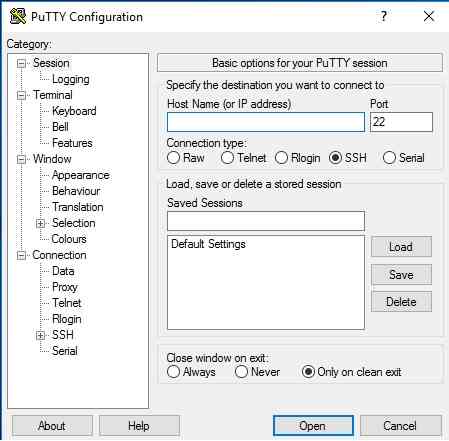The image size is (449, 441).
Task: Choose Never for close window on exit
Action: point(241,372)
